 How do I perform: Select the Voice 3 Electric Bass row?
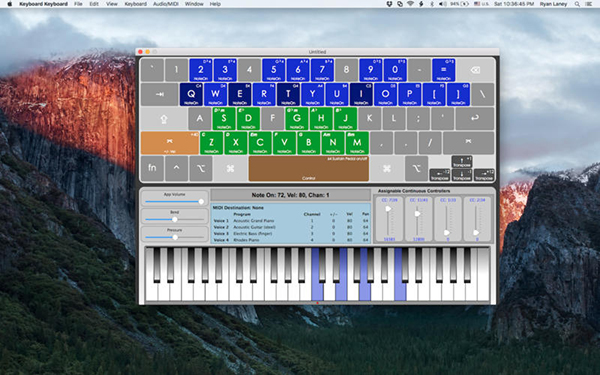click(291, 233)
